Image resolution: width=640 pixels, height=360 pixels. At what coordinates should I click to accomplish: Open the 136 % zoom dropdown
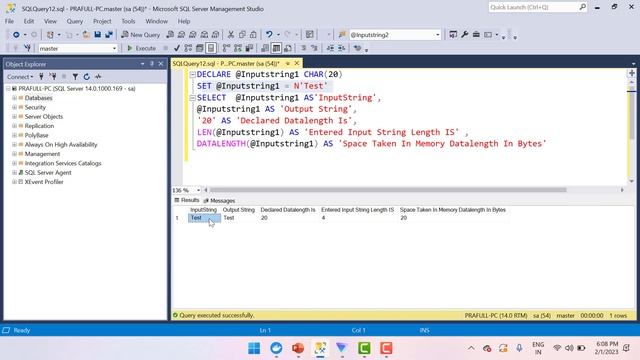[198, 191]
